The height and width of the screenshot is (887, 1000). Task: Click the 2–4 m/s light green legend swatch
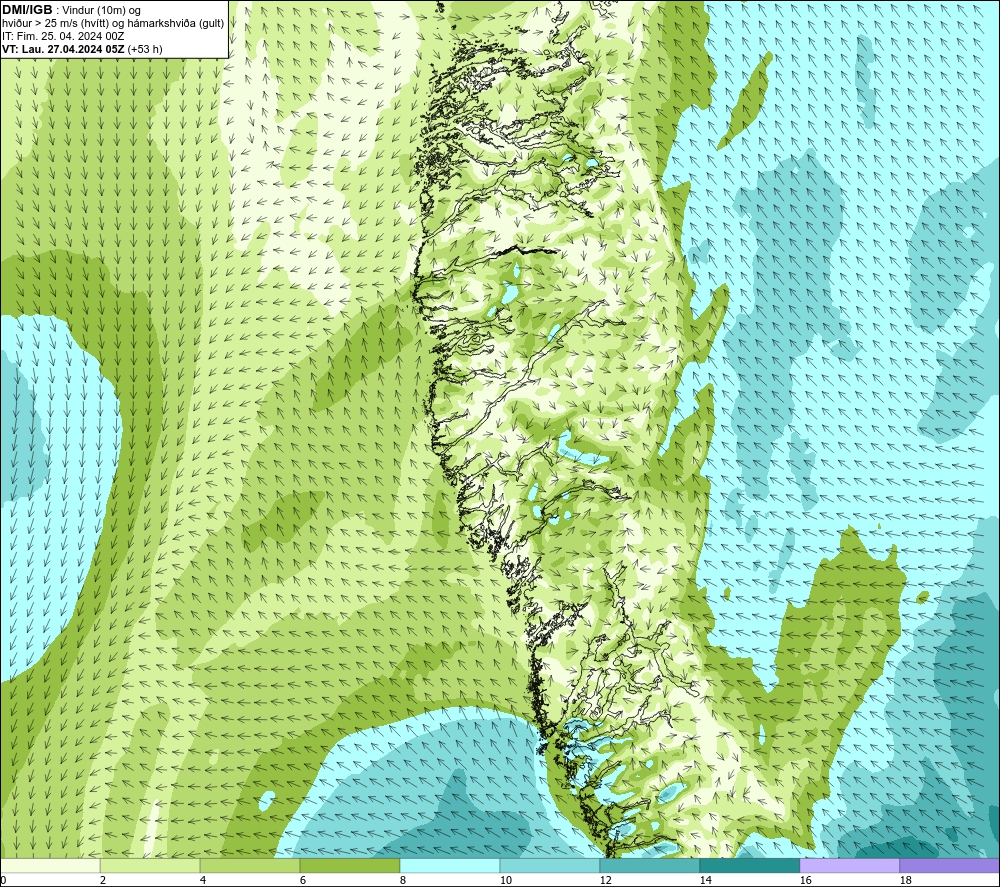tap(150, 865)
